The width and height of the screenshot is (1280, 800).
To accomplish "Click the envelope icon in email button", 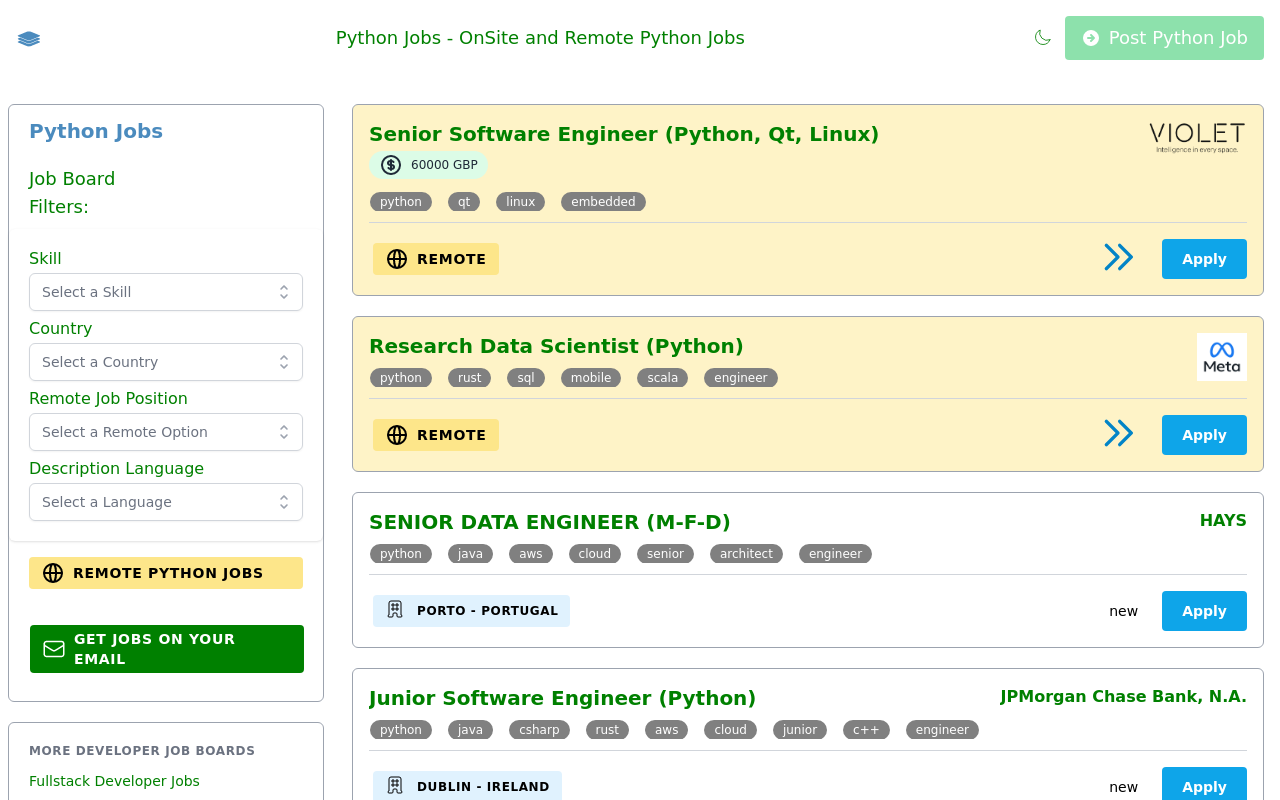I will click(x=54, y=649).
